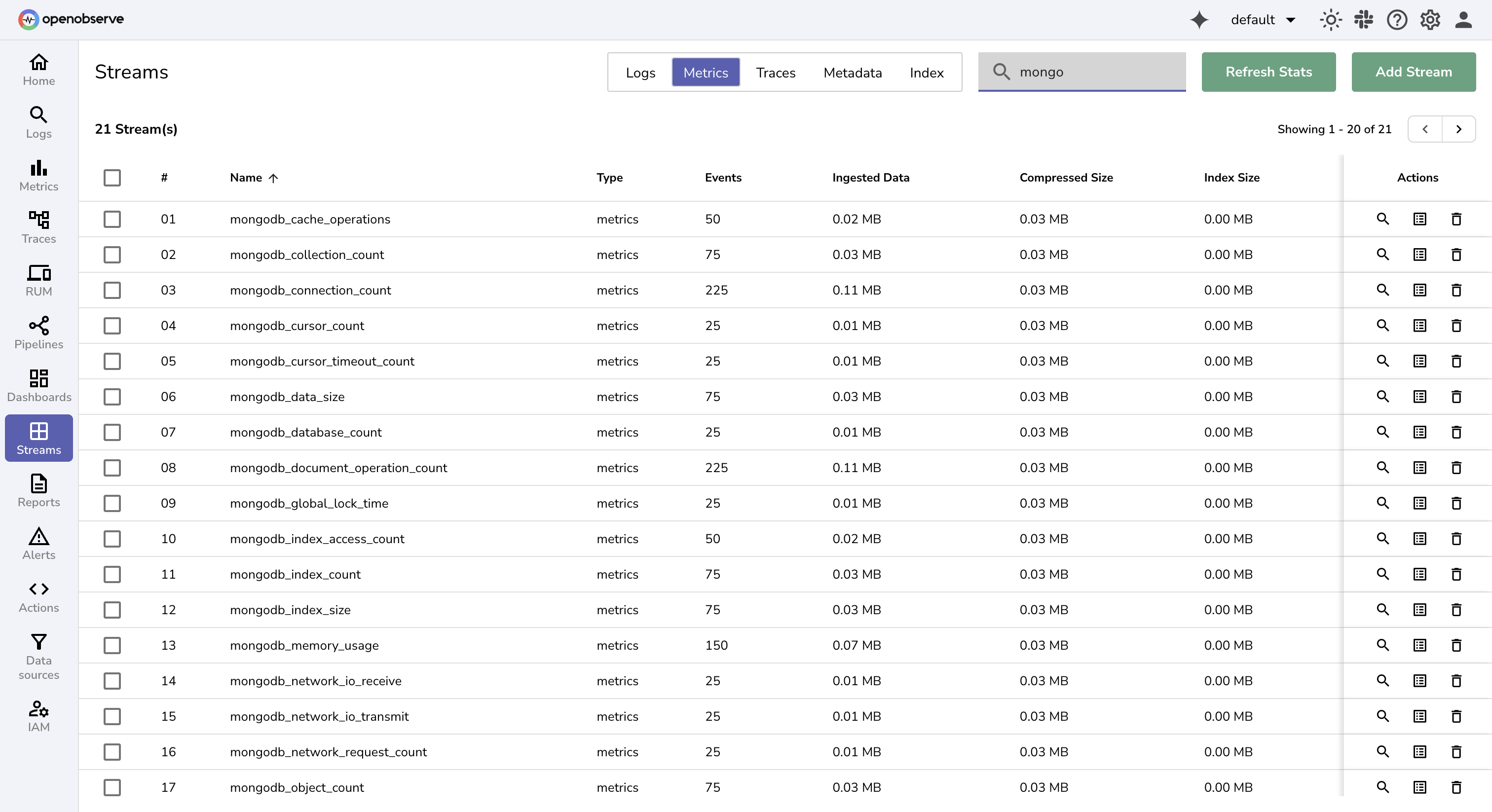This screenshot has width=1492, height=812.
Task: Select the checkbox for mongodb_collection_count
Action: coord(112,255)
